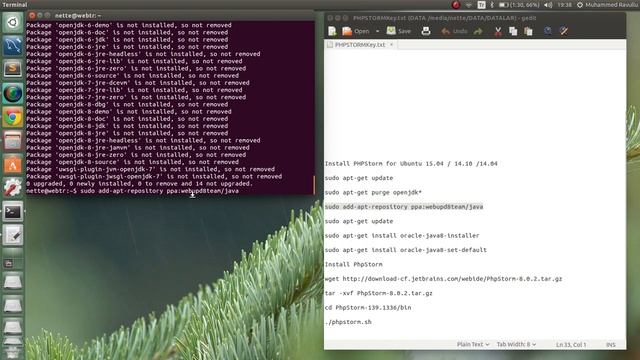This screenshot has height=360, width=640.
Task: Open the clock showing 19:38
Action: coord(564,5)
